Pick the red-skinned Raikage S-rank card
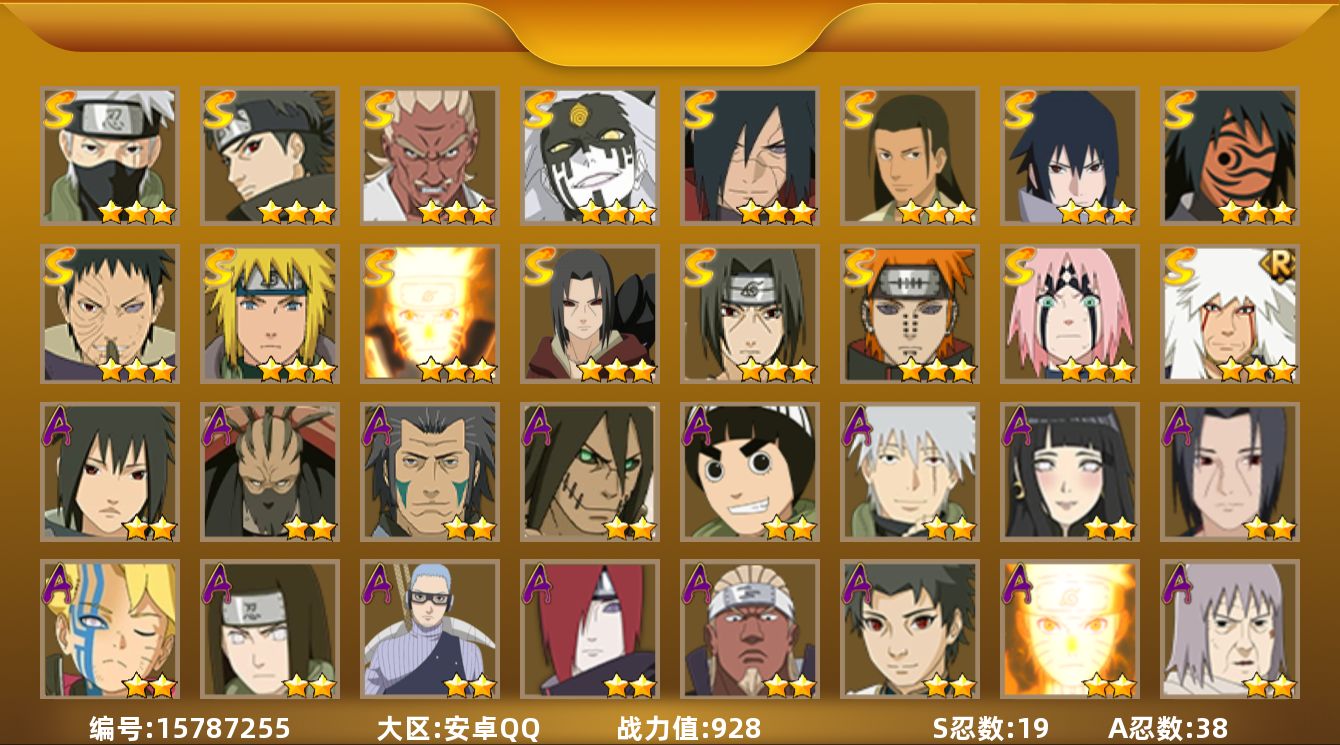 pos(429,156)
